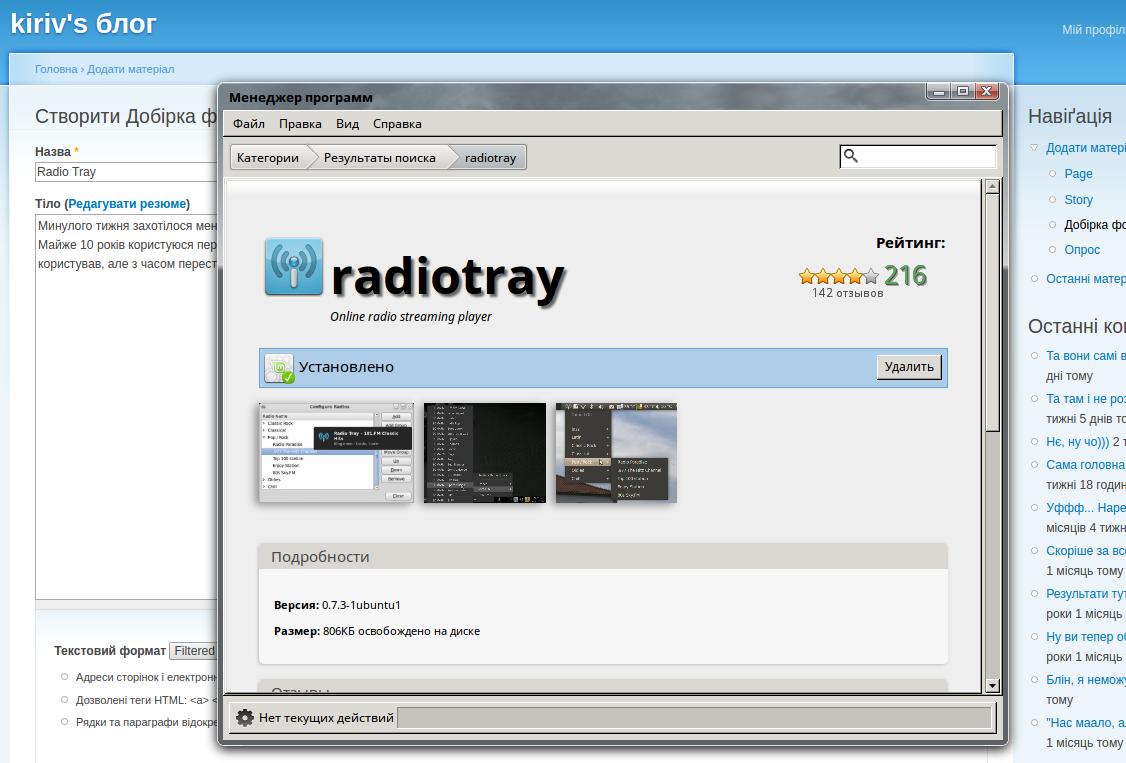Open the comment link starting Сама головна
Screen dimensions: 1126x763
tap(1086, 464)
